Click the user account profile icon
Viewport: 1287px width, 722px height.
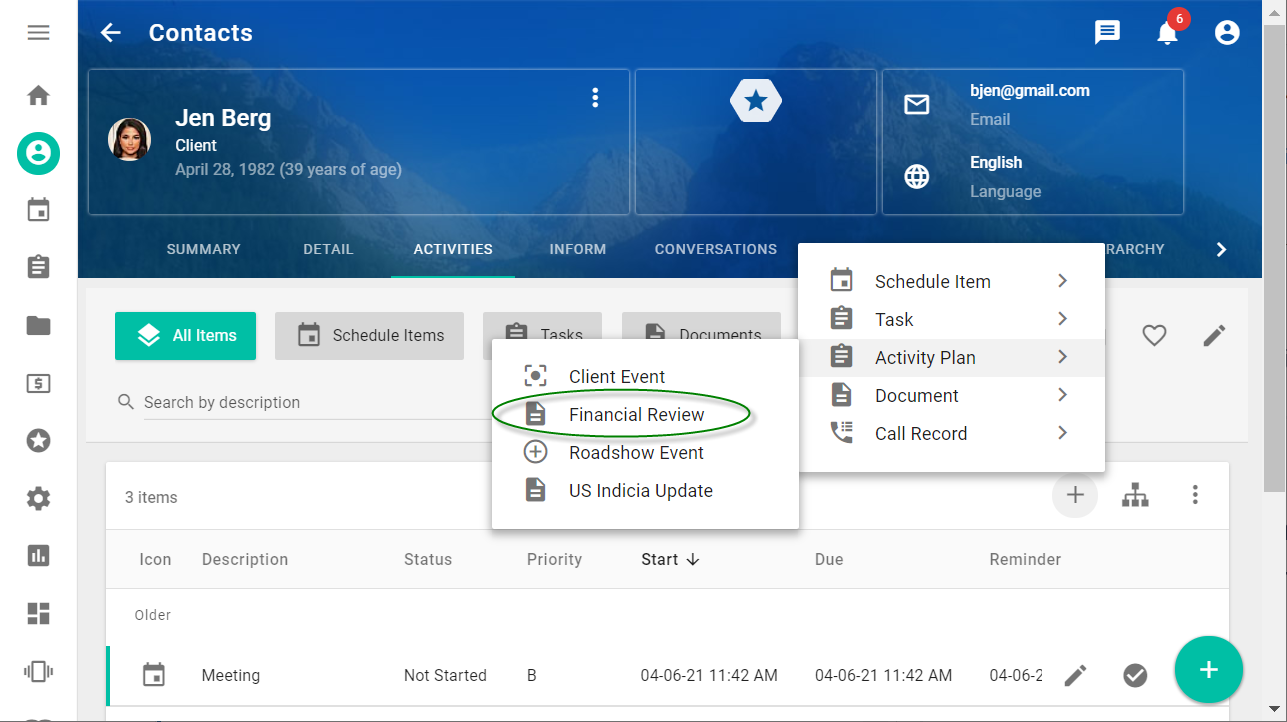tap(1227, 33)
